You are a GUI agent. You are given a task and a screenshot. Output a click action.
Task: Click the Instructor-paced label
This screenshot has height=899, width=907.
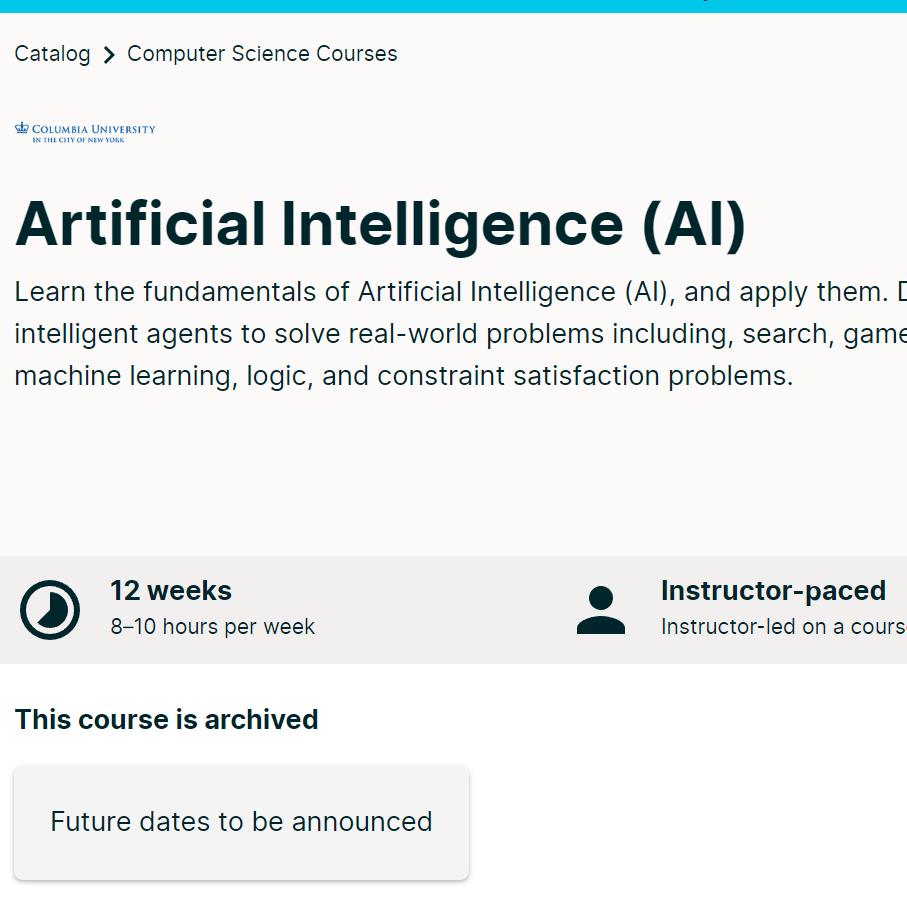click(773, 591)
